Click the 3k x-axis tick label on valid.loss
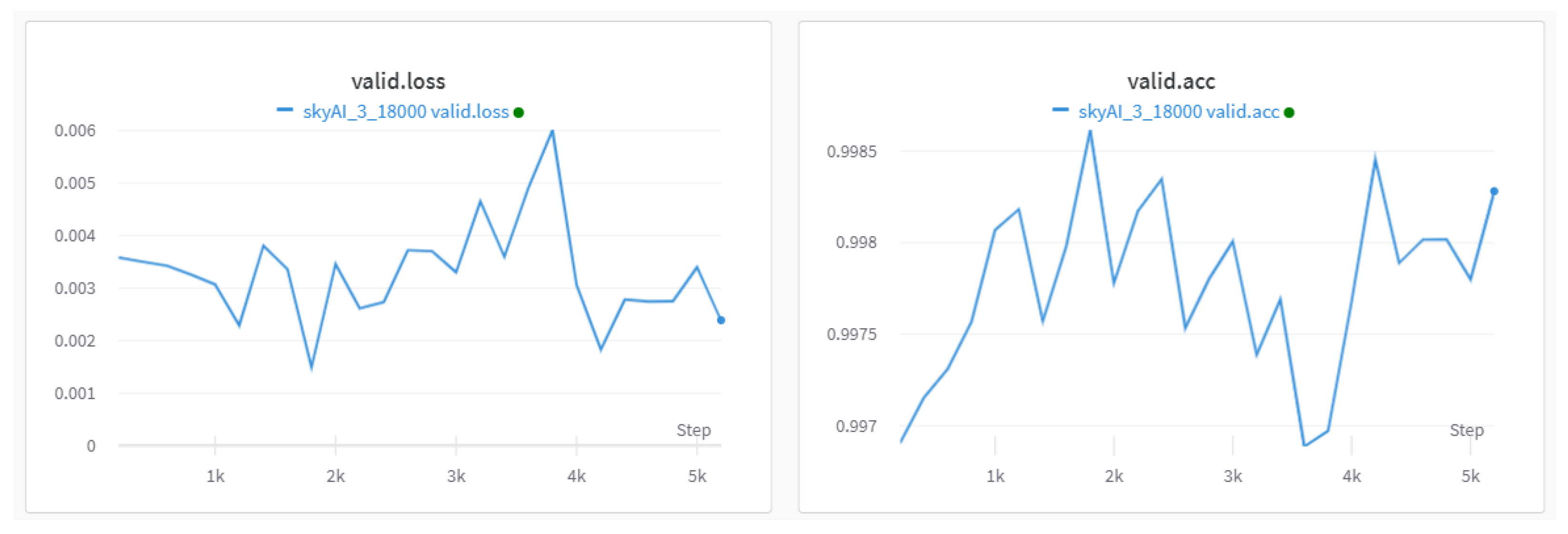The height and width of the screenshot is (534, 1568). (456, 476)
